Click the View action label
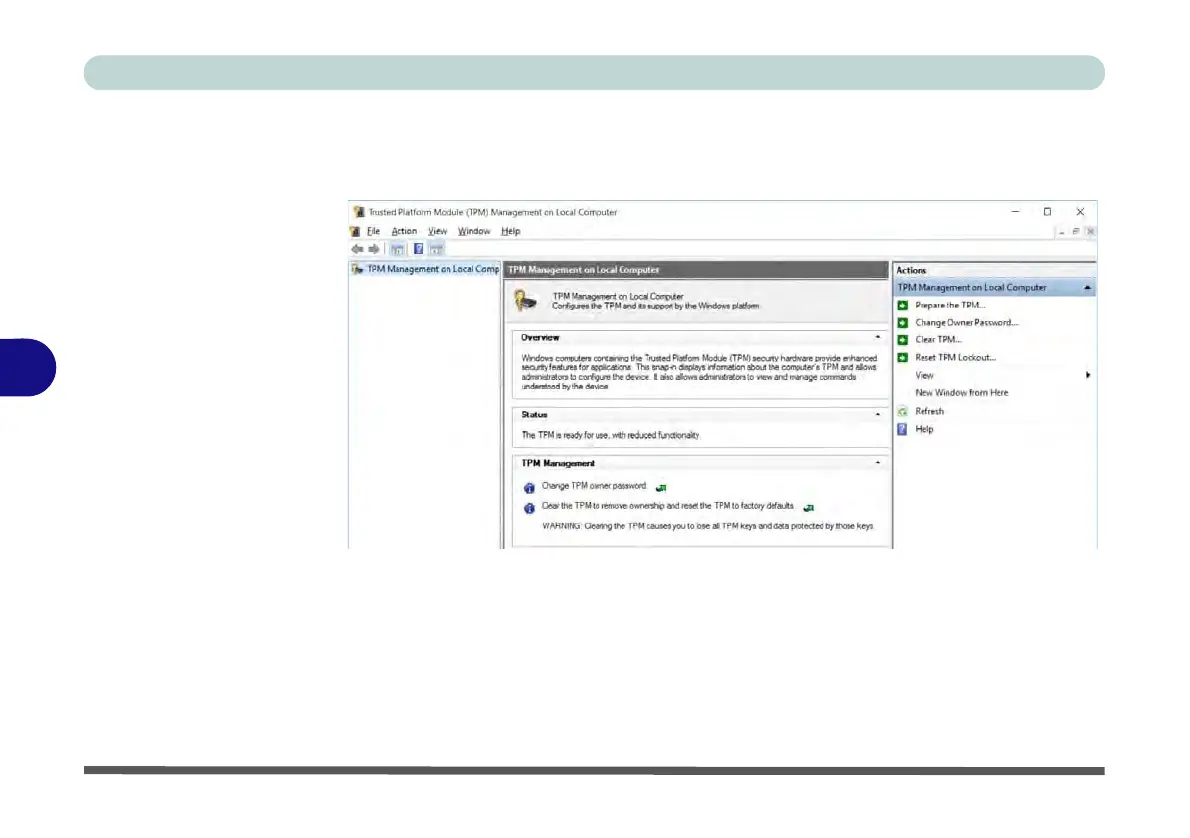 924,376
